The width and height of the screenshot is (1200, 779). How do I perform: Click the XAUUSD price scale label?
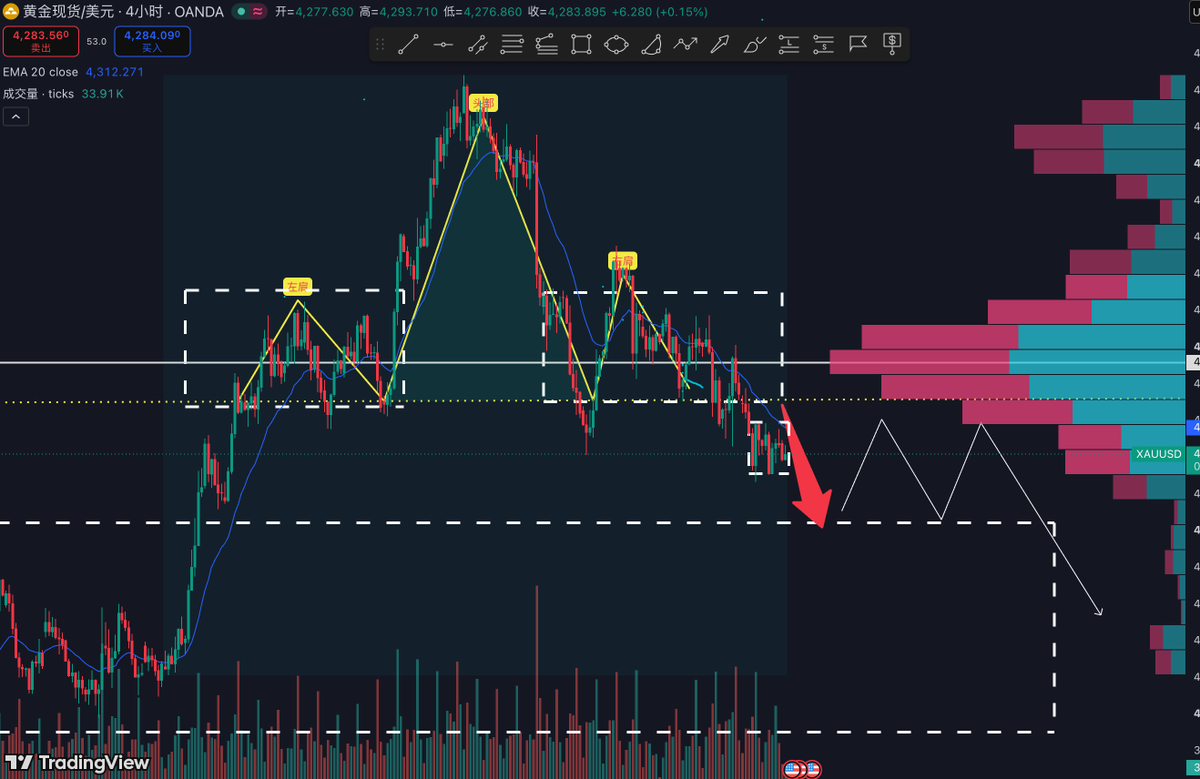1159,454
